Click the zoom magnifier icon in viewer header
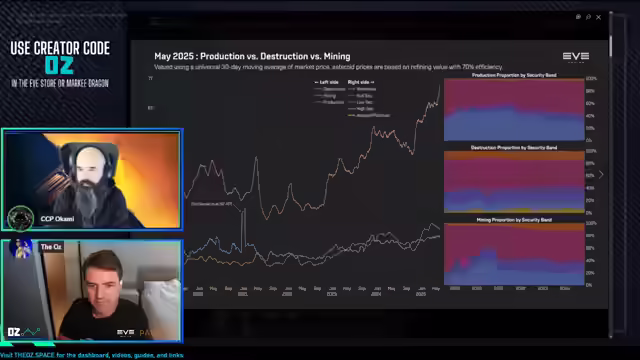This screenshot has width=640, height=360. click(x=588, y=17)
